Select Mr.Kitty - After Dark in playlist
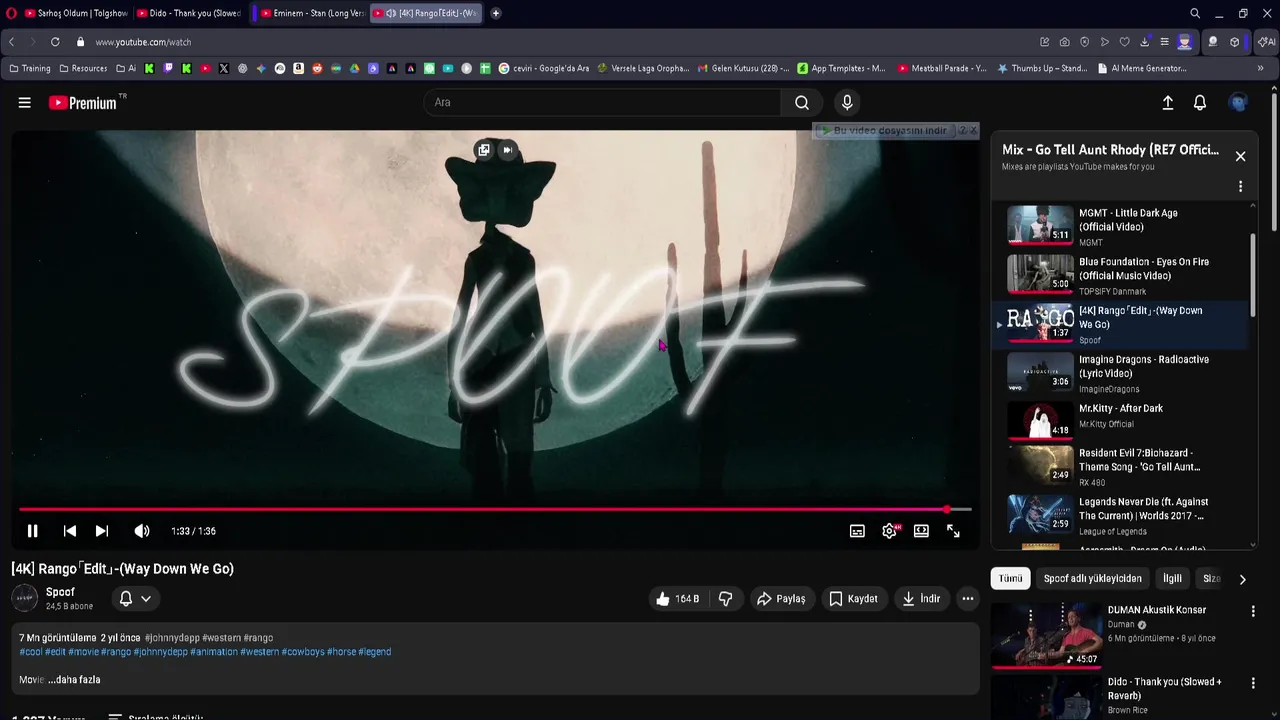The width and height of the screenshot is (1280, 720). point(1120,421)
